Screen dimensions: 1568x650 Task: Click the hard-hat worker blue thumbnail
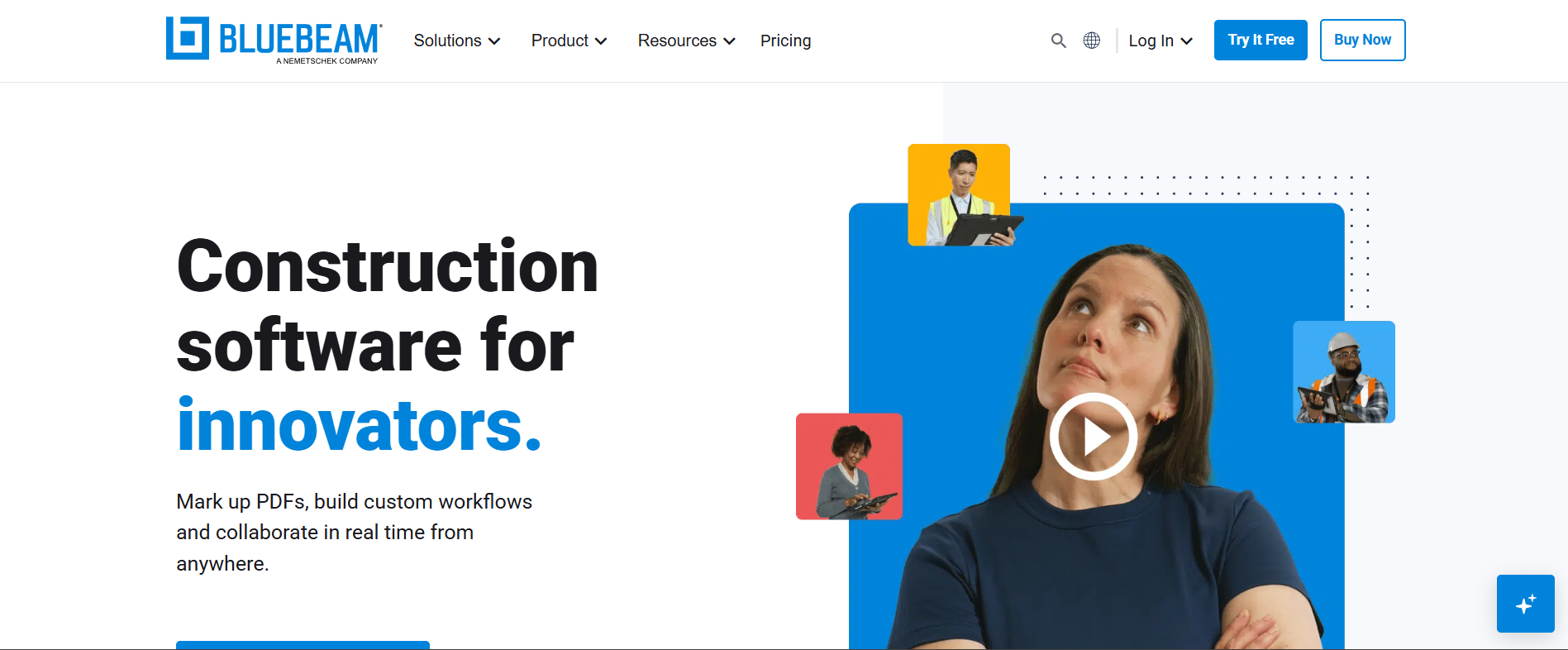click(1344, 372)
